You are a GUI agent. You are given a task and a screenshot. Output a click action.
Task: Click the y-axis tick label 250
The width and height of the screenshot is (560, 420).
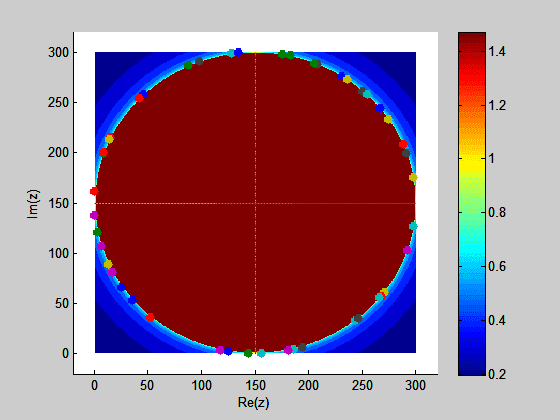58,103
